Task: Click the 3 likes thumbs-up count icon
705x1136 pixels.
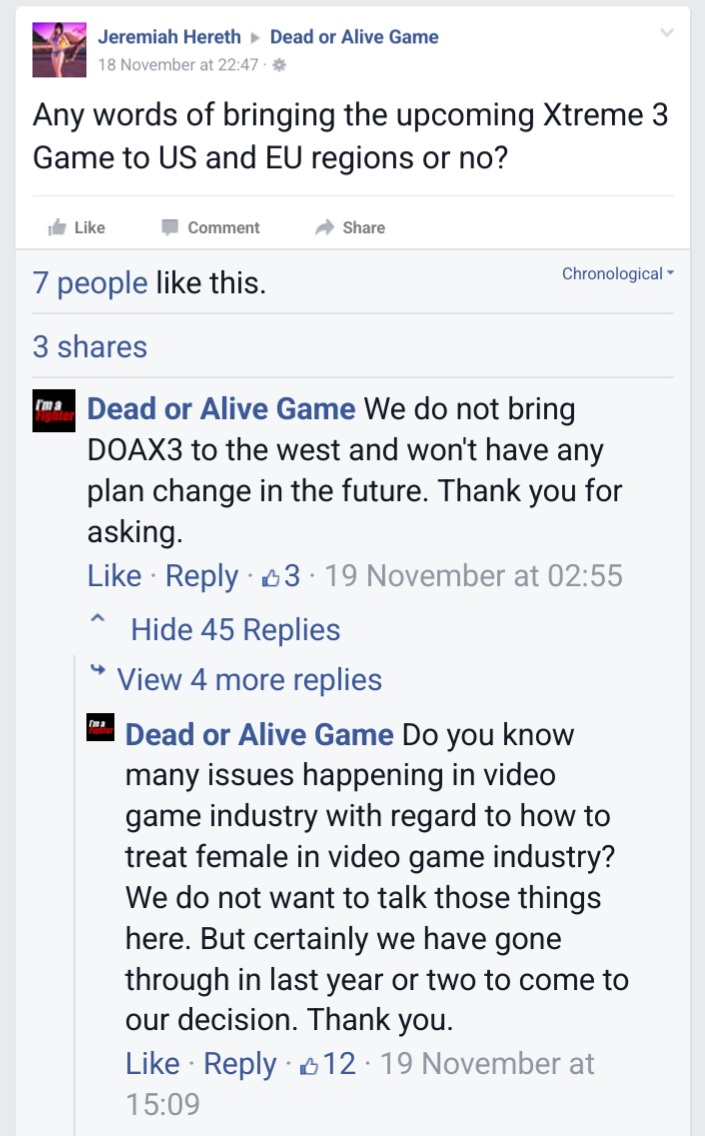Action: (270, 577)
